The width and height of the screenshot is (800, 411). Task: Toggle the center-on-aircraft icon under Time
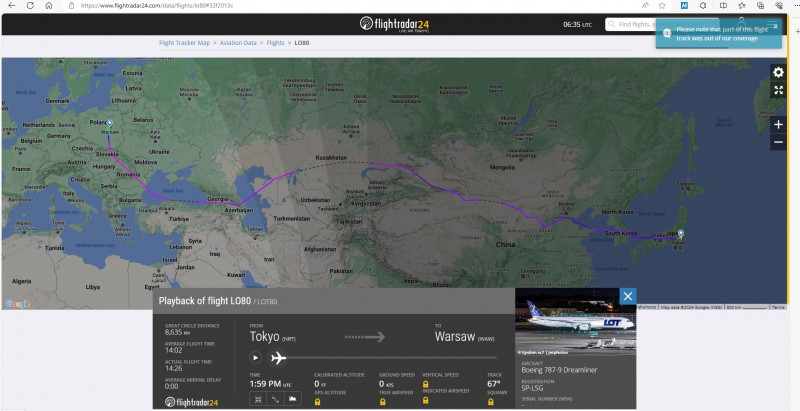point(258,399)
